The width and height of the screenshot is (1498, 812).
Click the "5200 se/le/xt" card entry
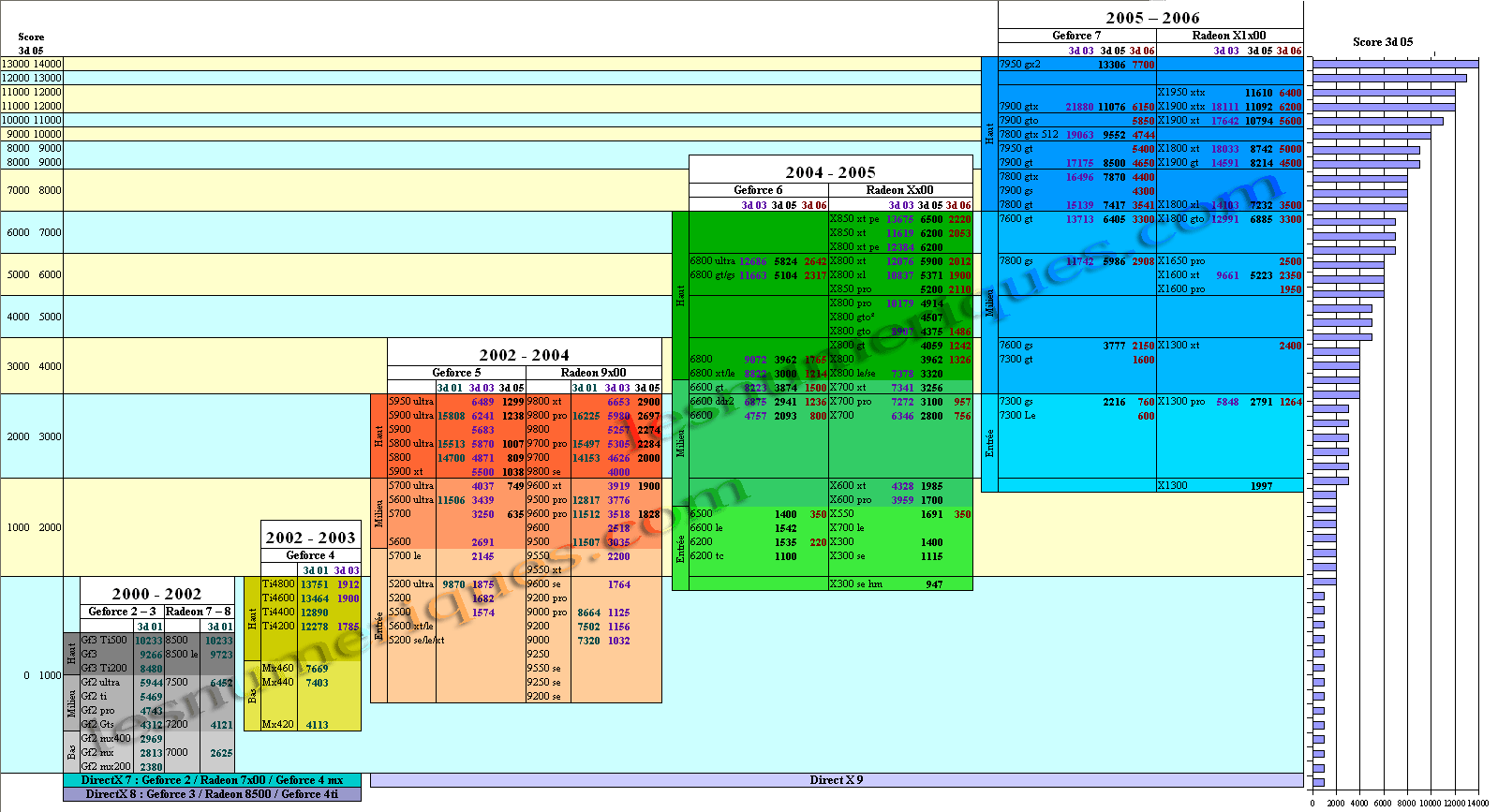416,641
